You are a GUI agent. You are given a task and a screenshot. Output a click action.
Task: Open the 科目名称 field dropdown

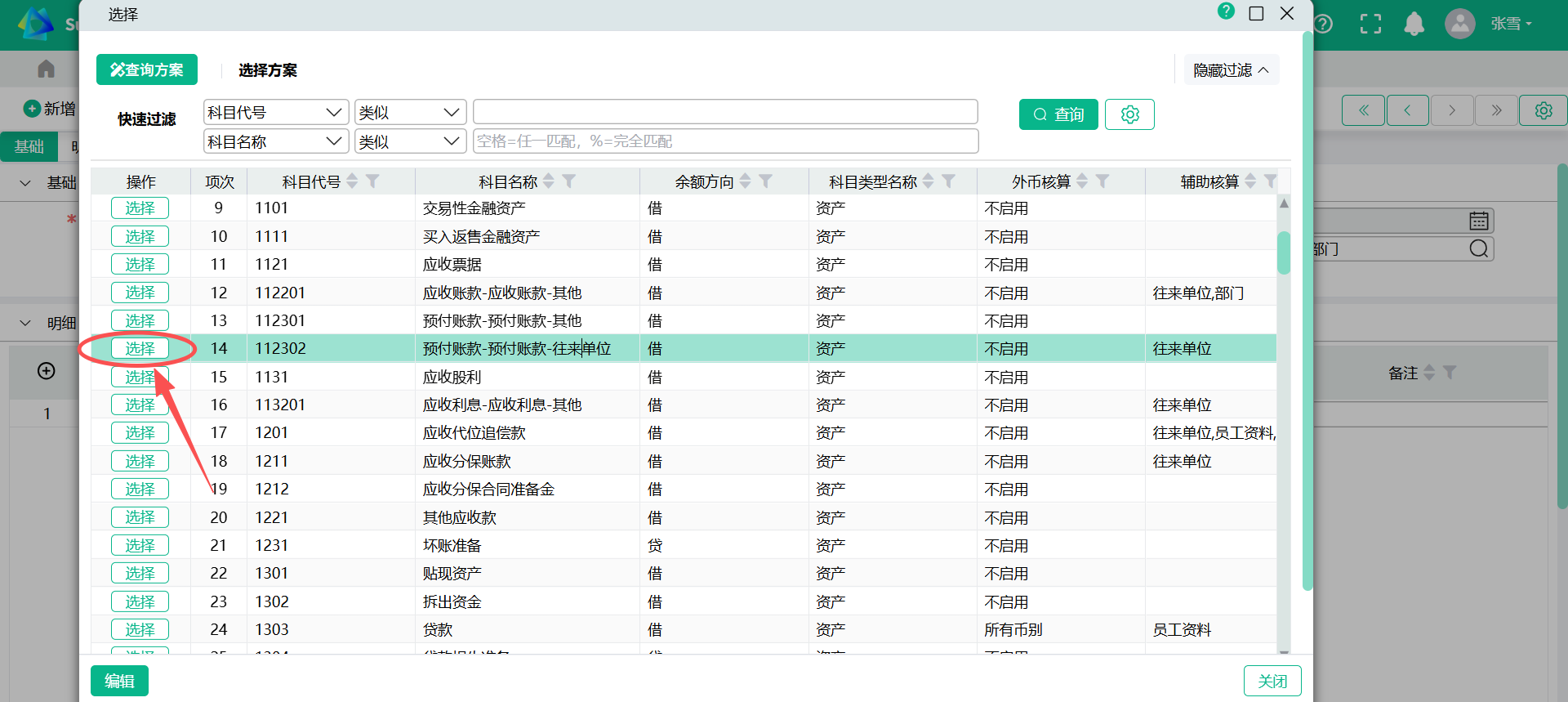click(x=276, y=141)
